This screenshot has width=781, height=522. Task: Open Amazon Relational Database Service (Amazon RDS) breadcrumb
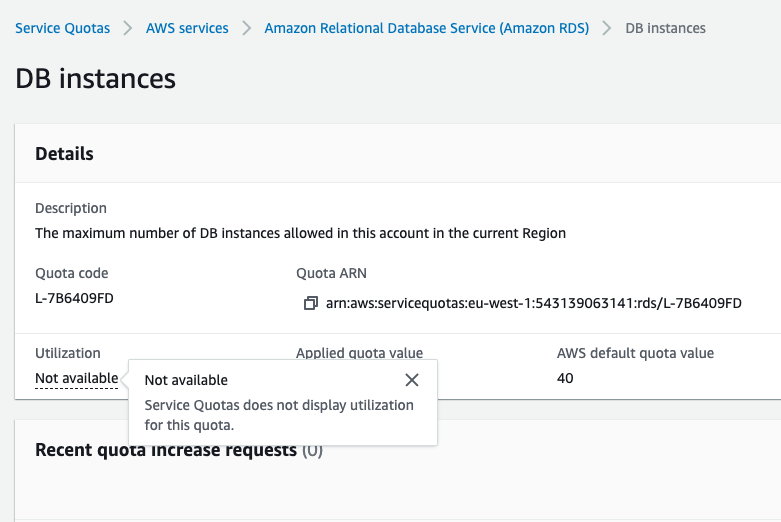click(426, 28)
